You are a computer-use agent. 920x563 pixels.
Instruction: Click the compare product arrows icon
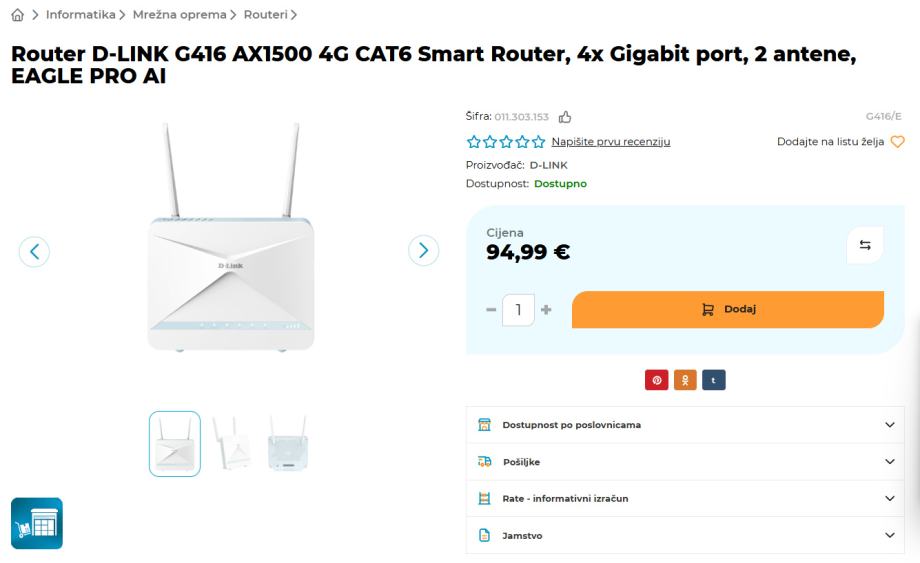pyautogui.click(x=865, y=246)
